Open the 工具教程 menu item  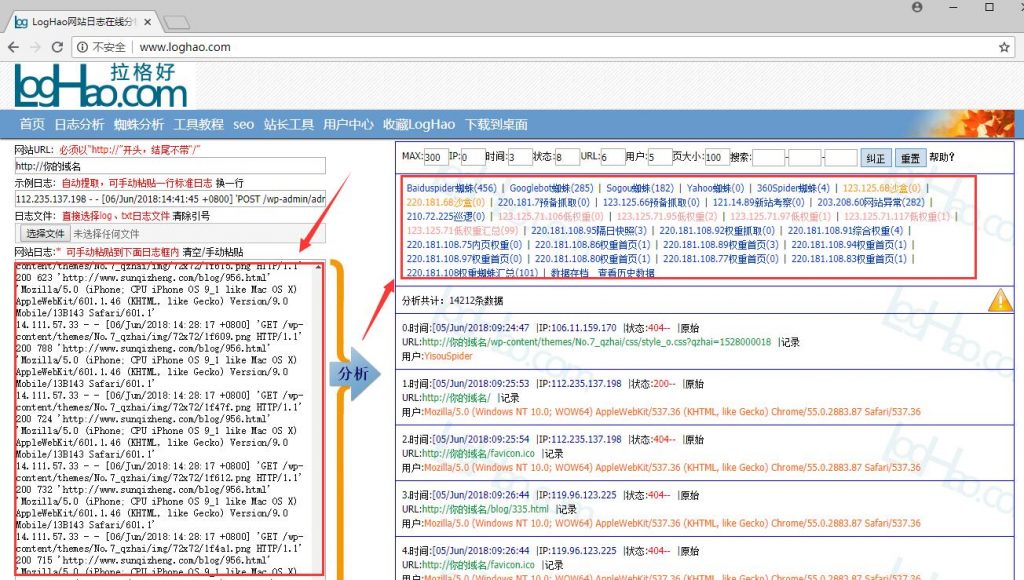pos(199,124)
